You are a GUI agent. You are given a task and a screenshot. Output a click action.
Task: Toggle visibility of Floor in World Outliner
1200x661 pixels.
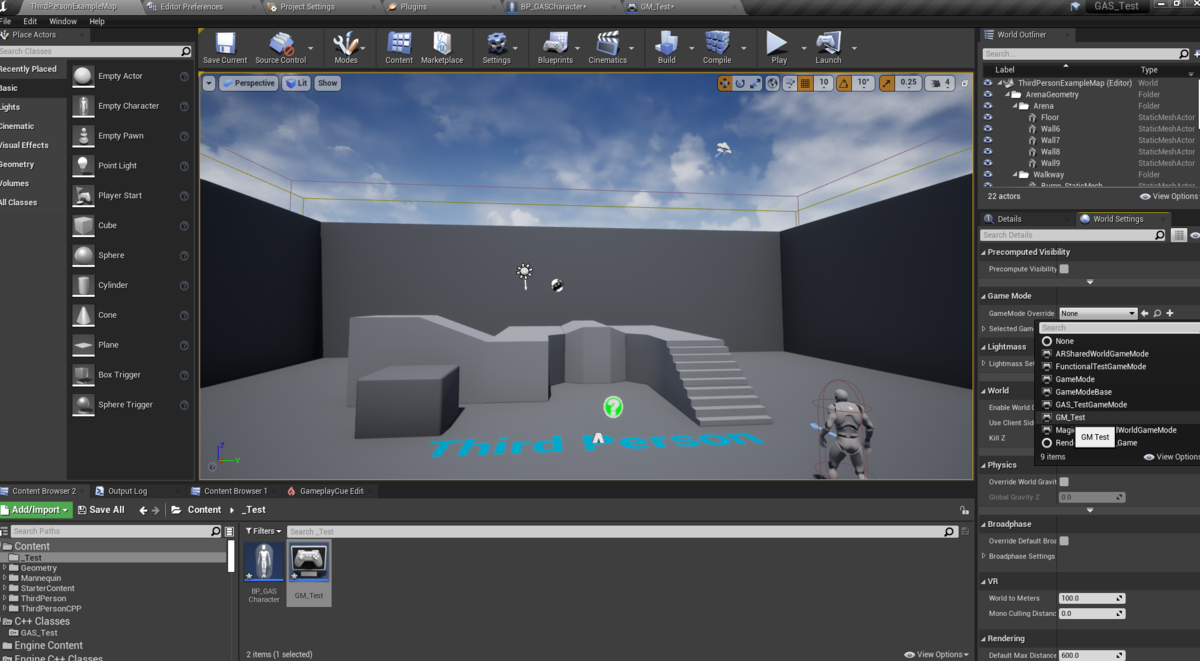point(988,118)
